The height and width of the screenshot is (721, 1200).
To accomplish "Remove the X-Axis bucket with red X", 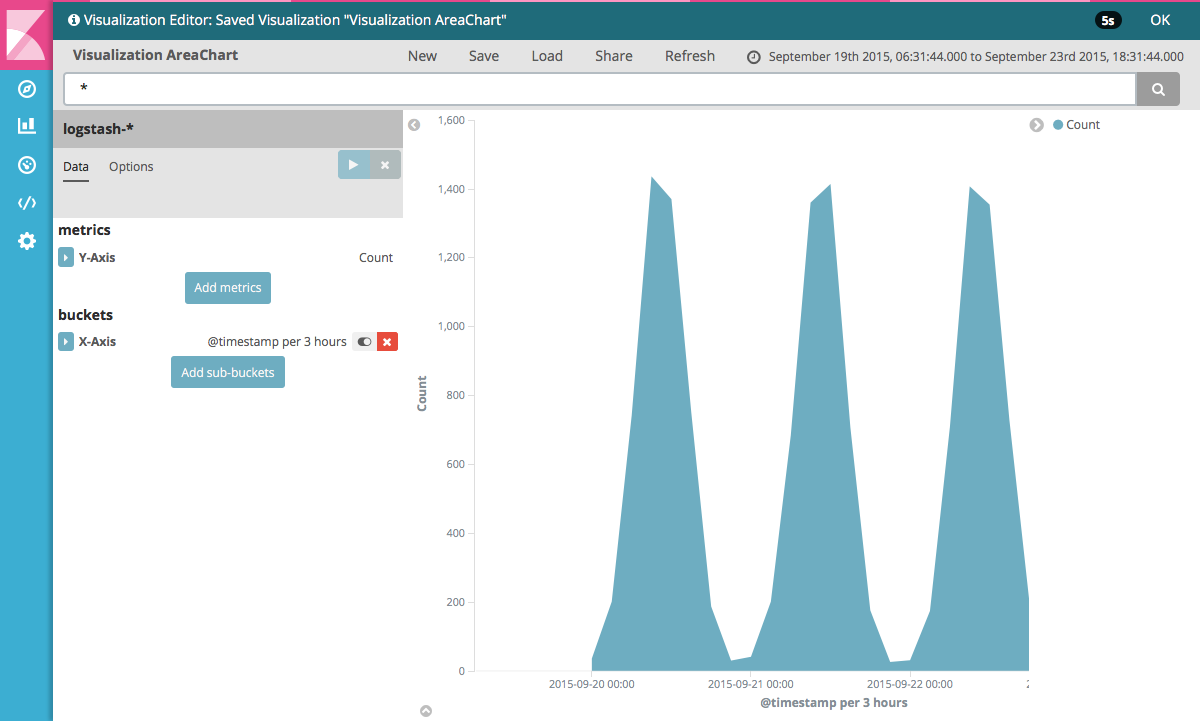I will [388, 342].
